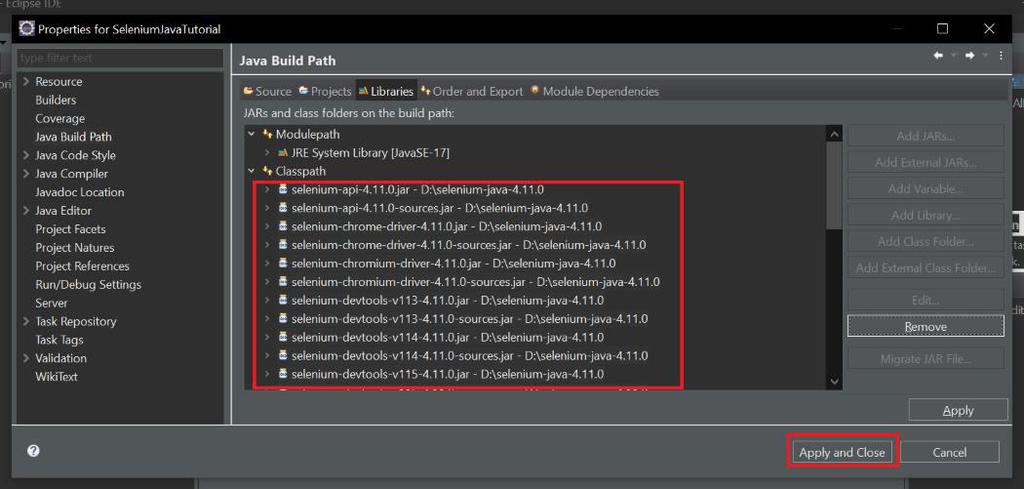Viewport: 1024px width, 489px height.
Task: Expand the Java Compiler category
Action: (x=25, y=174)
